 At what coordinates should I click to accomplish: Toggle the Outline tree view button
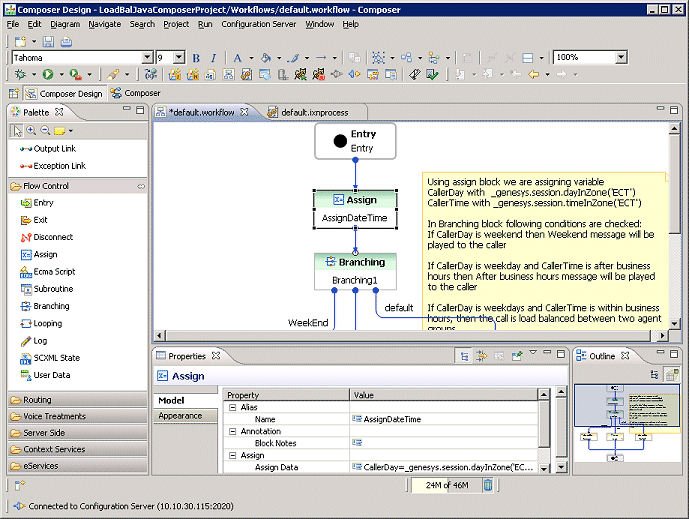[655, 374]
